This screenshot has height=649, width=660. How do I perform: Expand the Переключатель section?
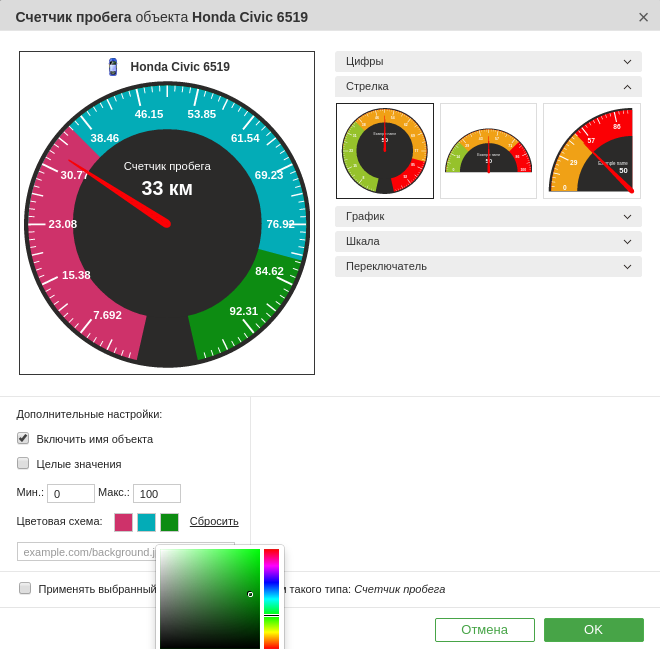pos(488,266)
